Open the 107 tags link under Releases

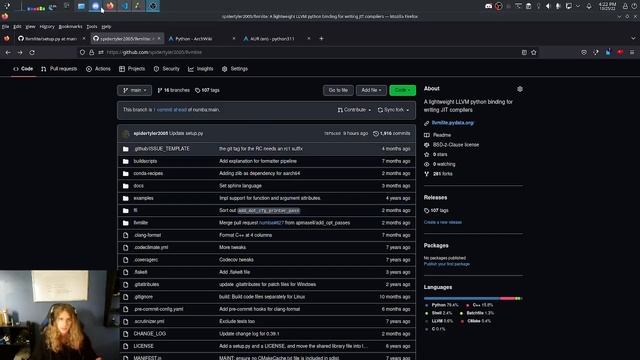click(x=436, y=211)
